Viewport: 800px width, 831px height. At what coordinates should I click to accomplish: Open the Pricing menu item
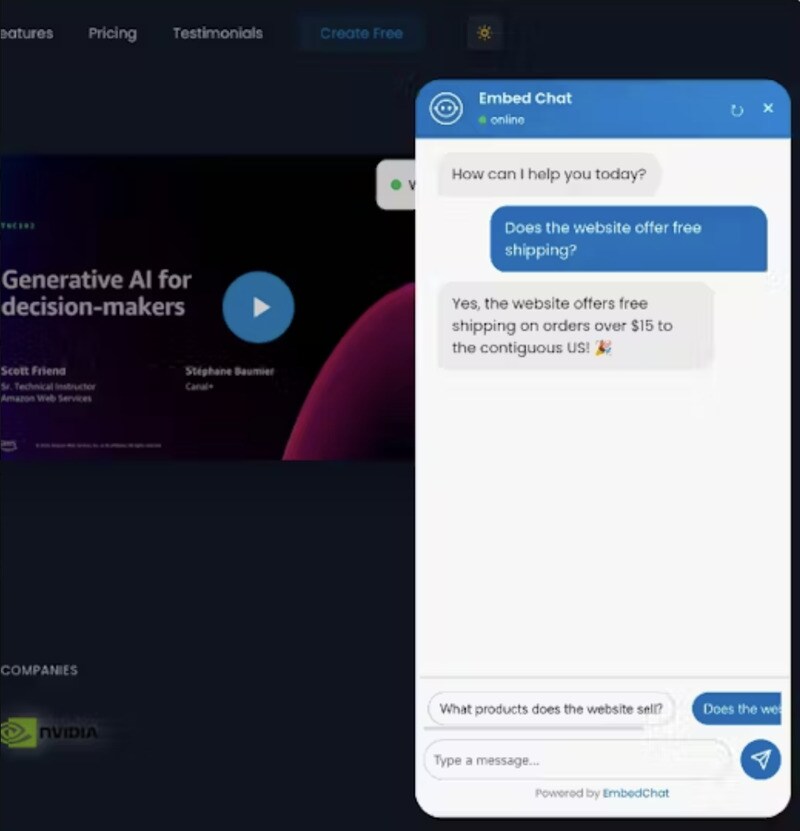pyautogui.click(x=112, y=33)
